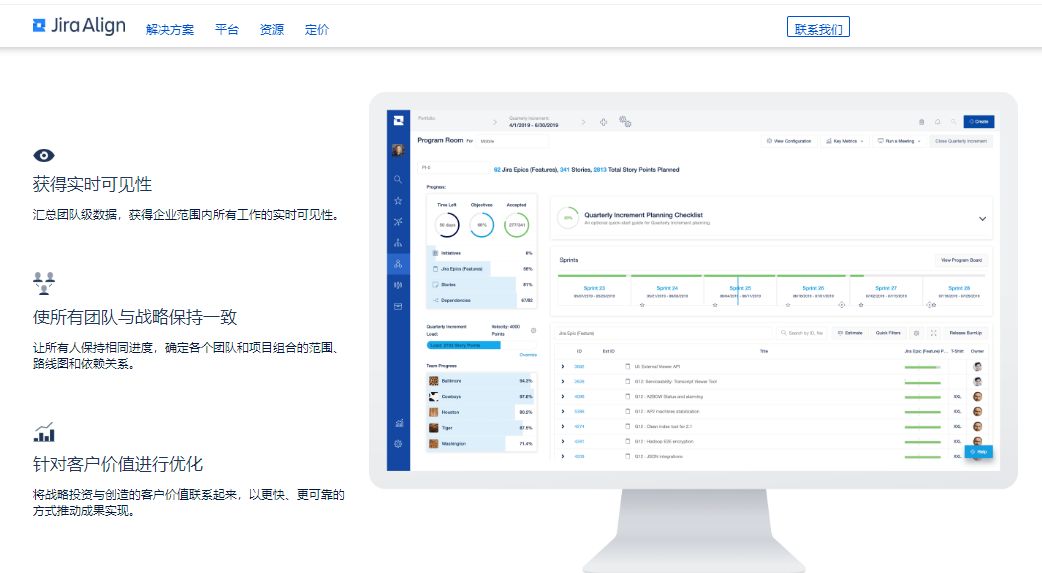Screen dimensions: 1042x573
Task: Open the 资源 menu
Action: click(272, 29)
